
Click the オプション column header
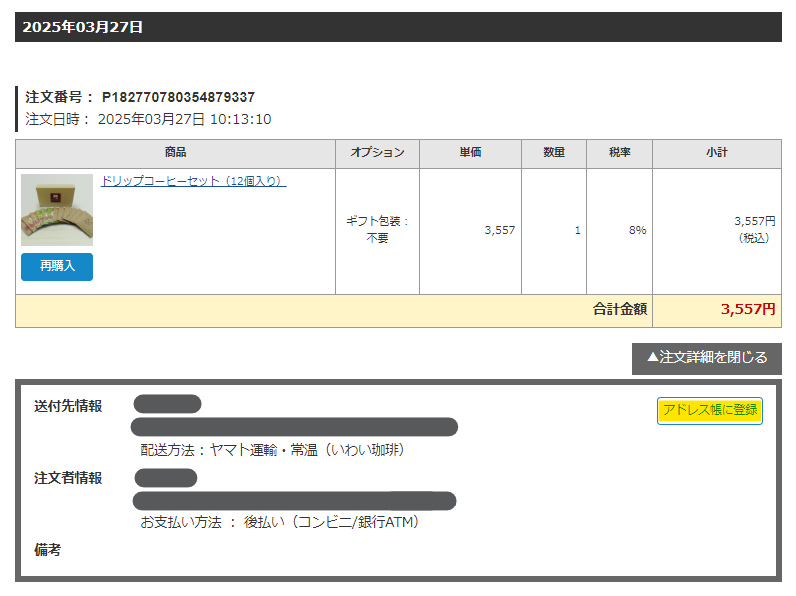(377, 153)
